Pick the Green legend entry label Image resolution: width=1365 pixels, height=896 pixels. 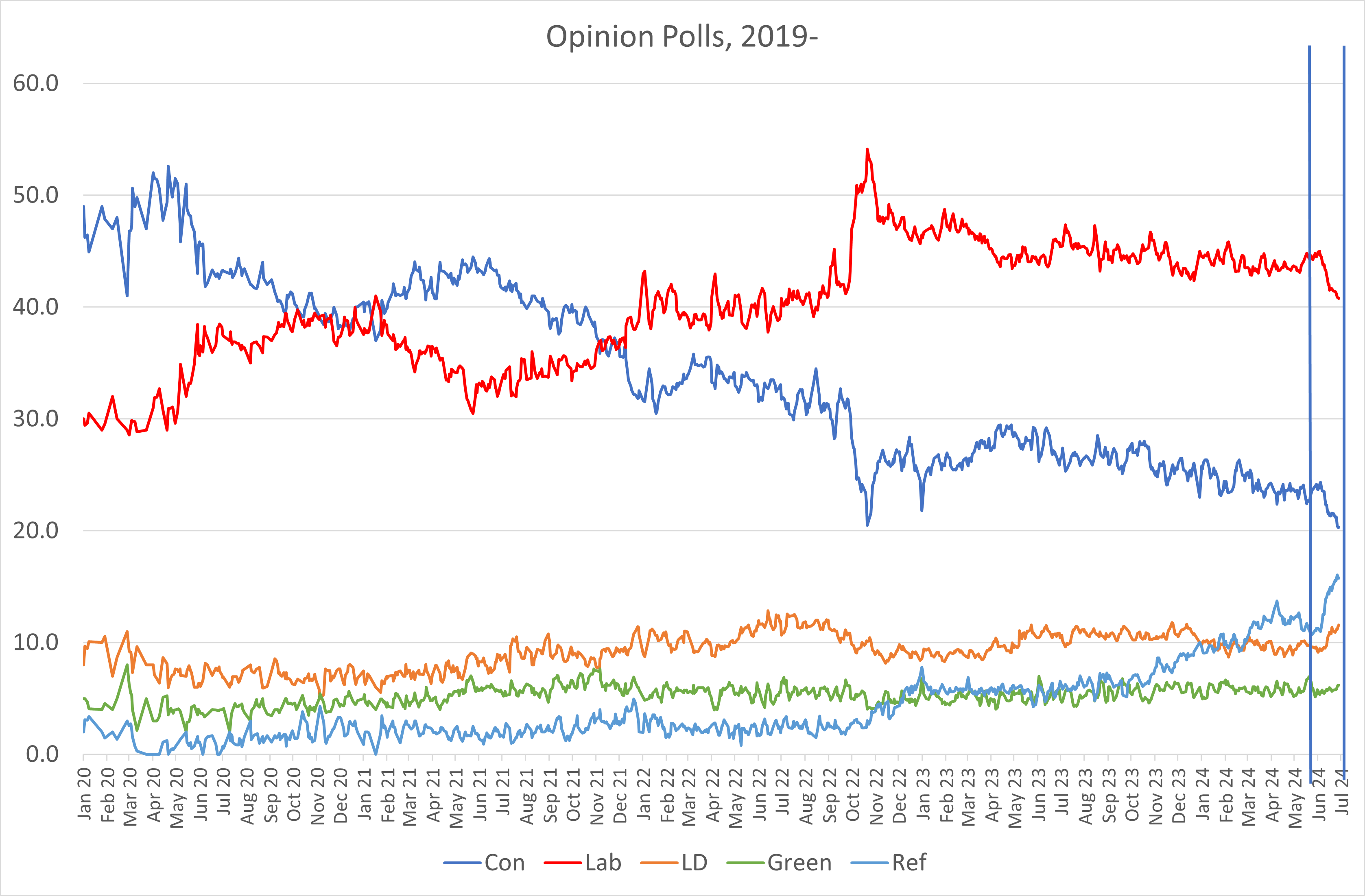(799, 863)
